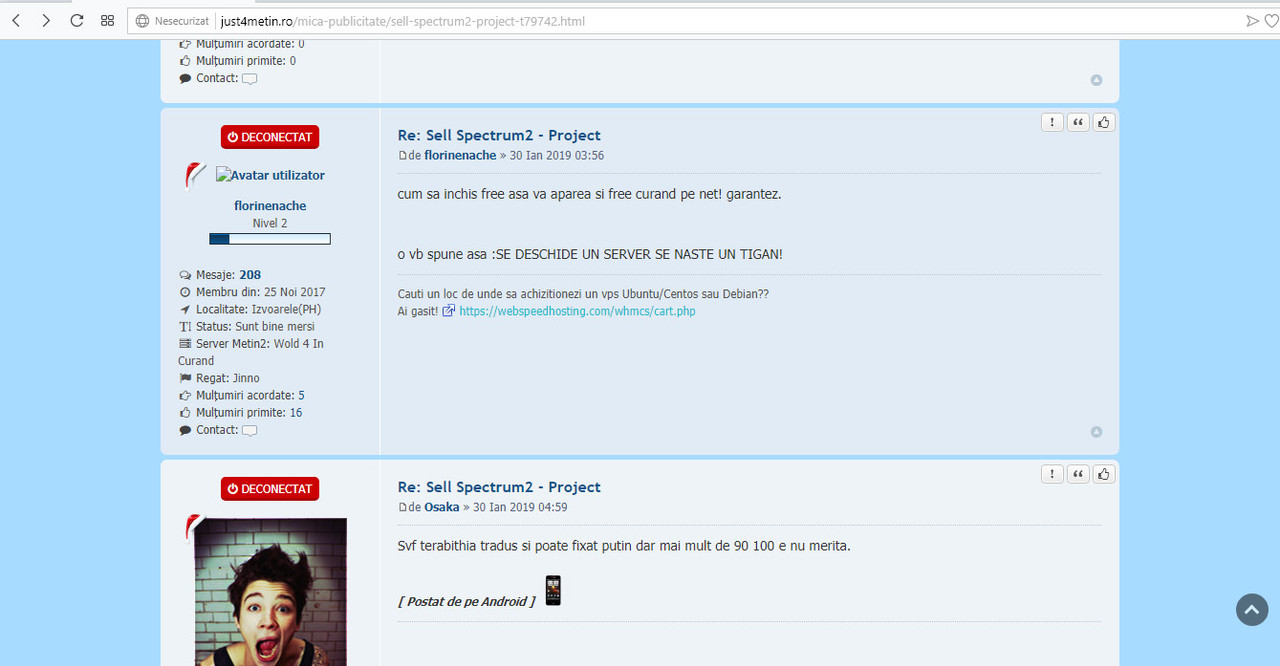Viewport: 1280px width, 666px height.
Task: Reload the page with the refresh icon
Action: click(77, 21)
